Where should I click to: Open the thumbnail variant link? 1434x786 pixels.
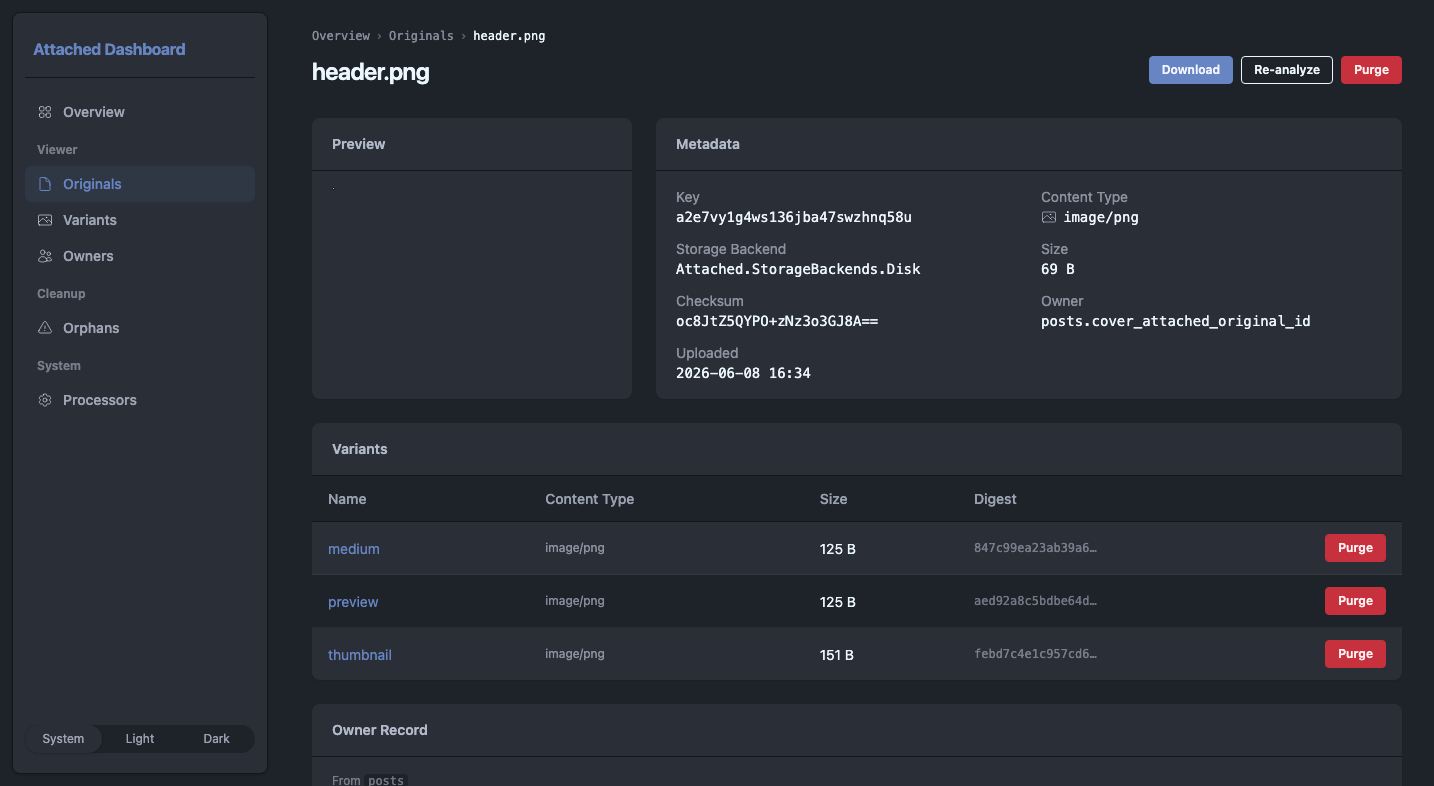click(x=360, y=655)
